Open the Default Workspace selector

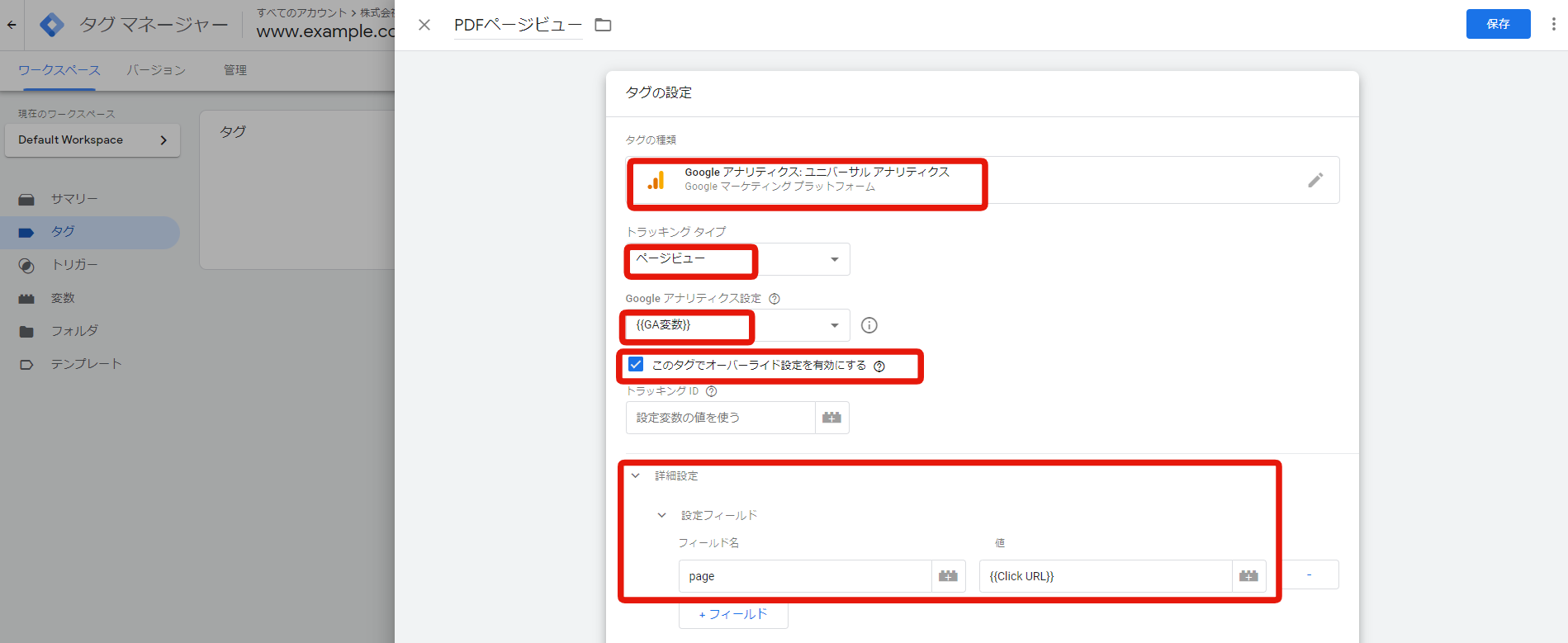coord(92,140)
